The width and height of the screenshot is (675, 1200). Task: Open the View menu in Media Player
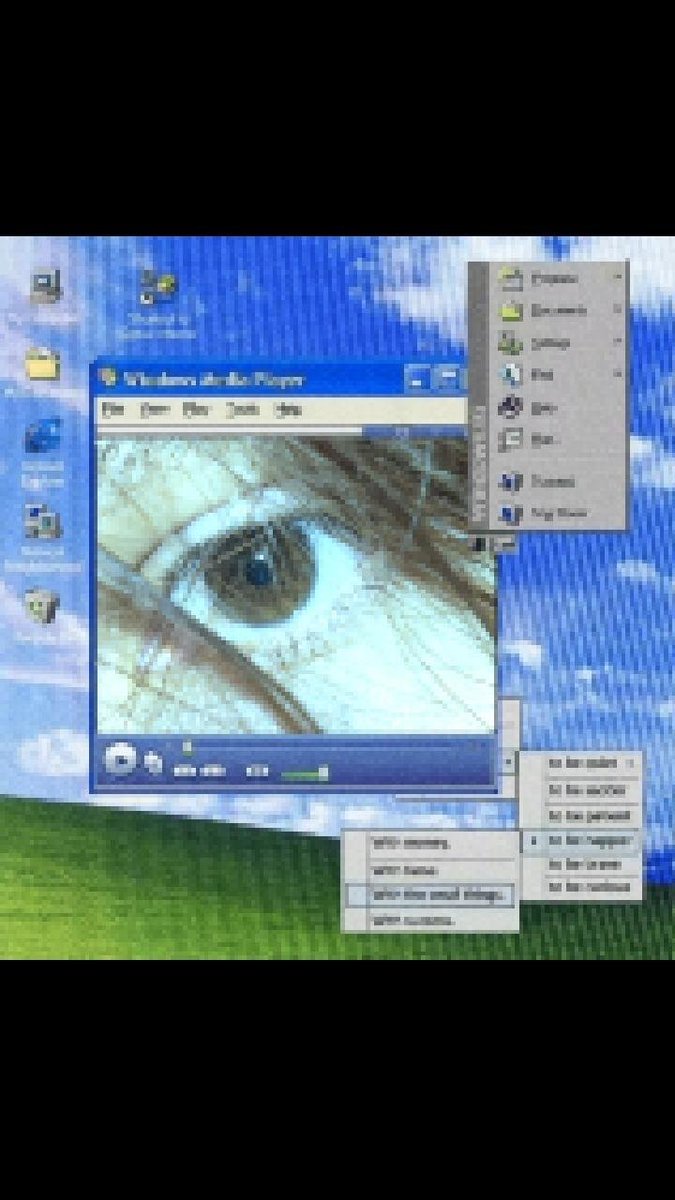coord(153,410)
